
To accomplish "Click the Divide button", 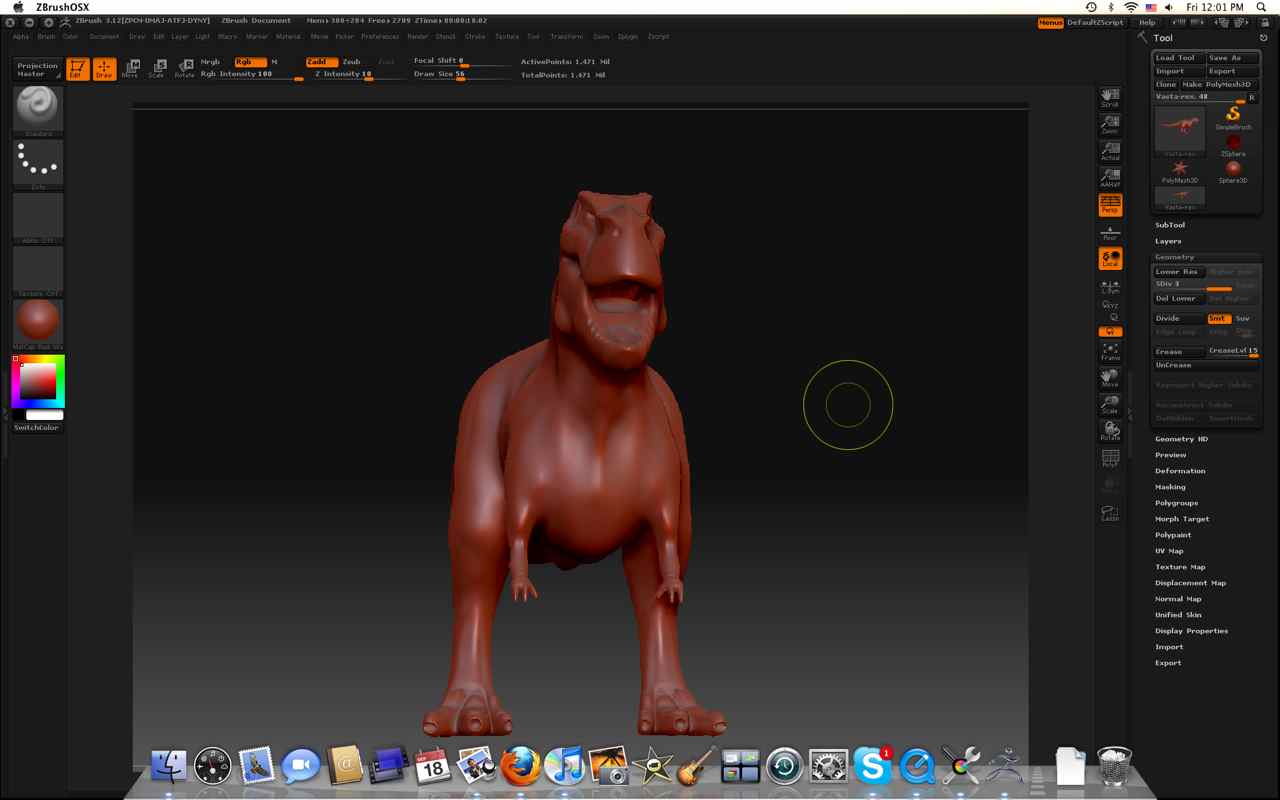I will pyautogui.click(x=1179, y=318).
